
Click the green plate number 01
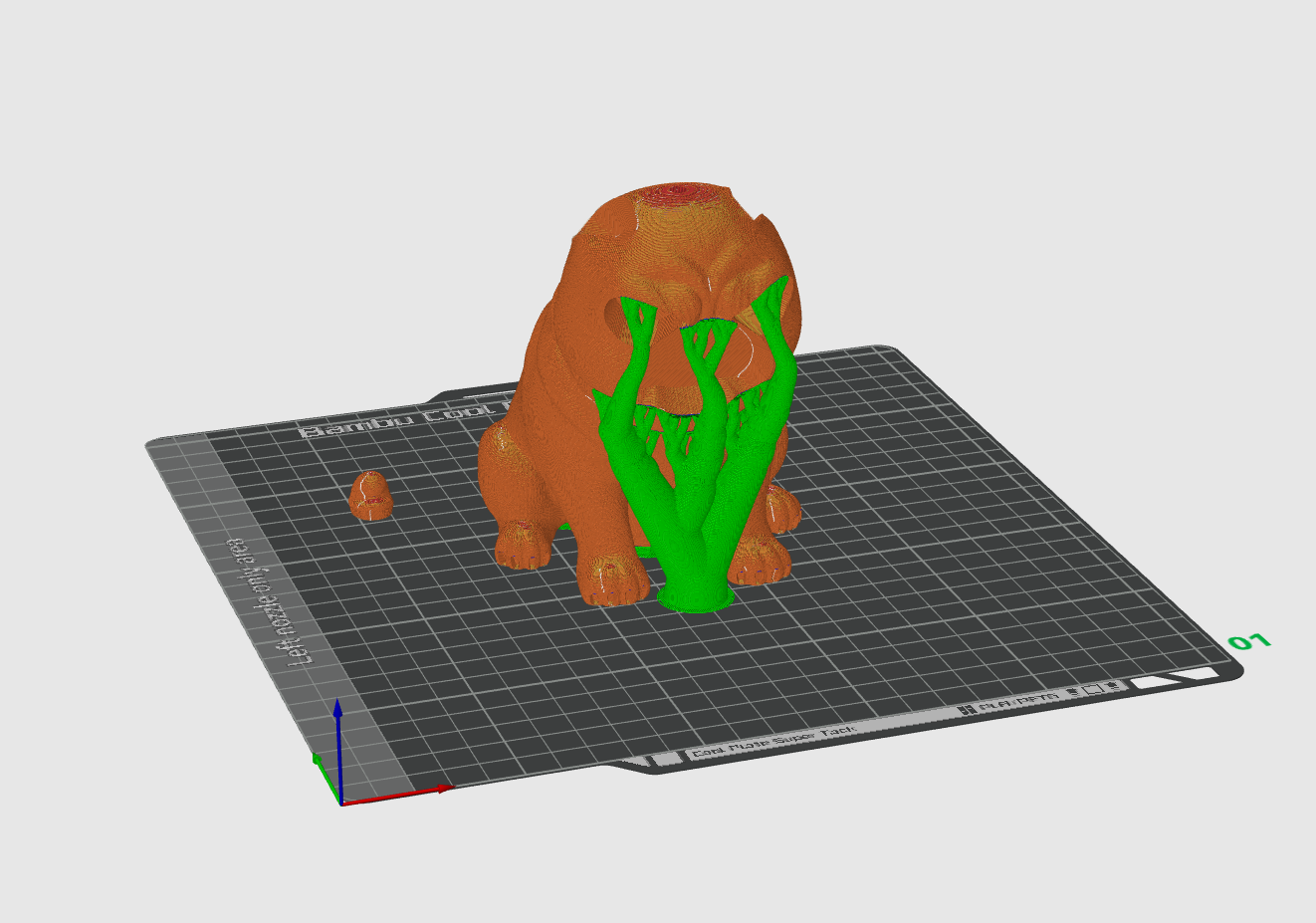coord(1249,641)
